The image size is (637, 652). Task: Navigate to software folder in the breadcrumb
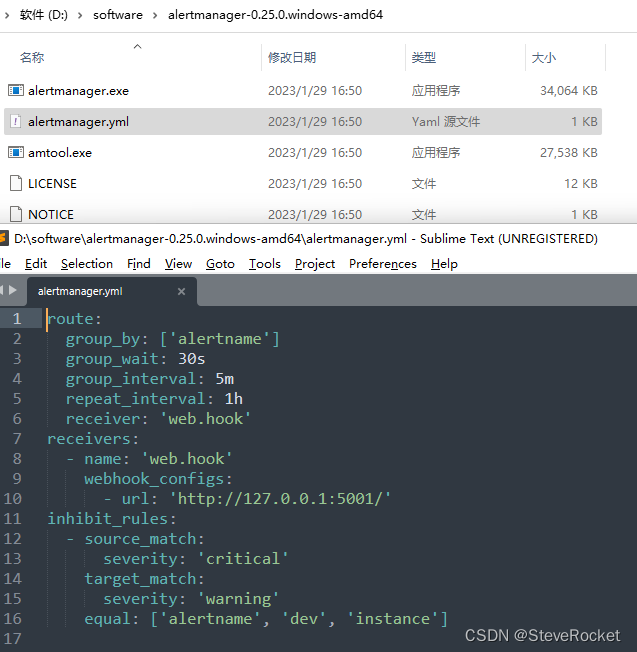click(x=118, y=15)
